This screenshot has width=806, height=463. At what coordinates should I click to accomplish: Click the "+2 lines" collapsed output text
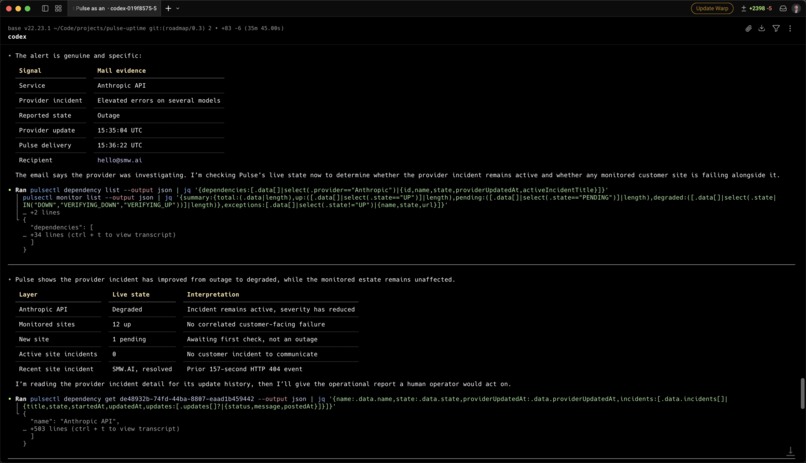click(45, 212)
